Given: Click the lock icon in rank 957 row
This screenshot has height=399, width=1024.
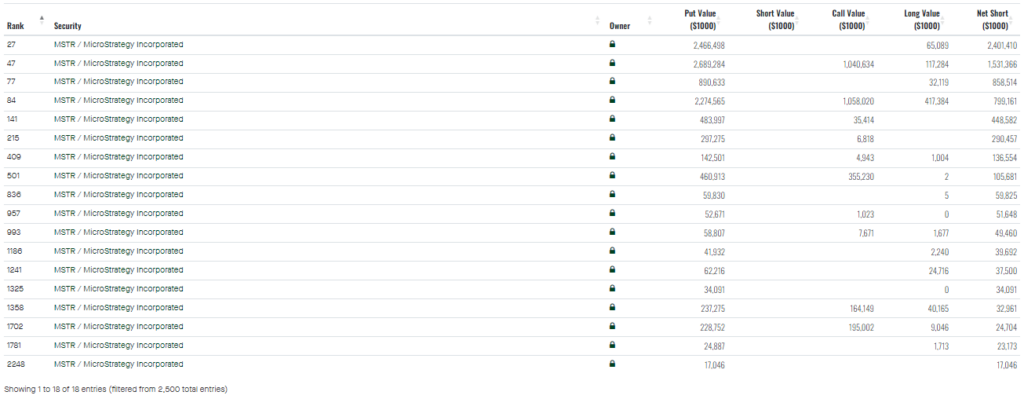Looking at the screenshot, I should [x=612, y=214].
